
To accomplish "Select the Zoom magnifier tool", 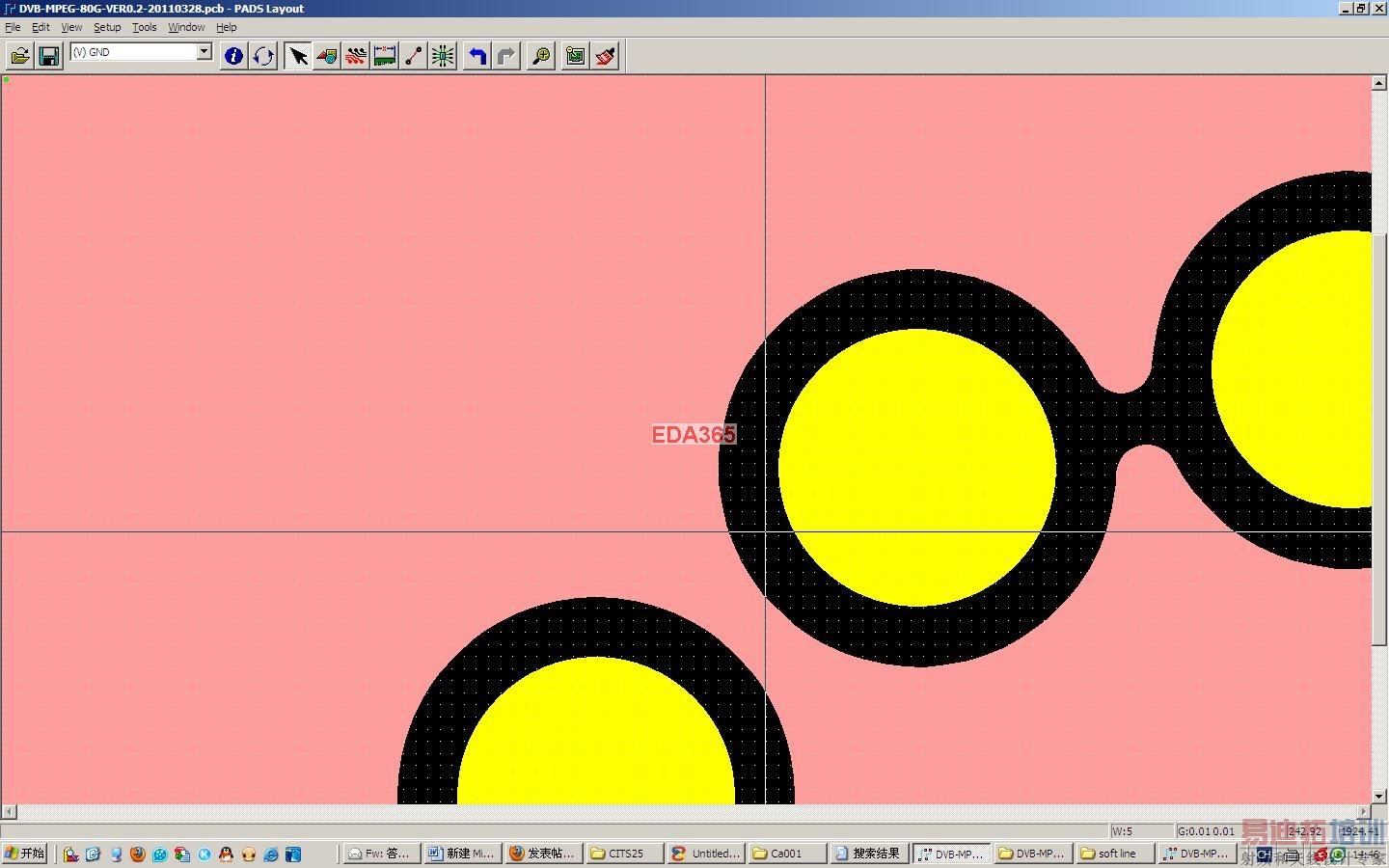I will 541,56.
